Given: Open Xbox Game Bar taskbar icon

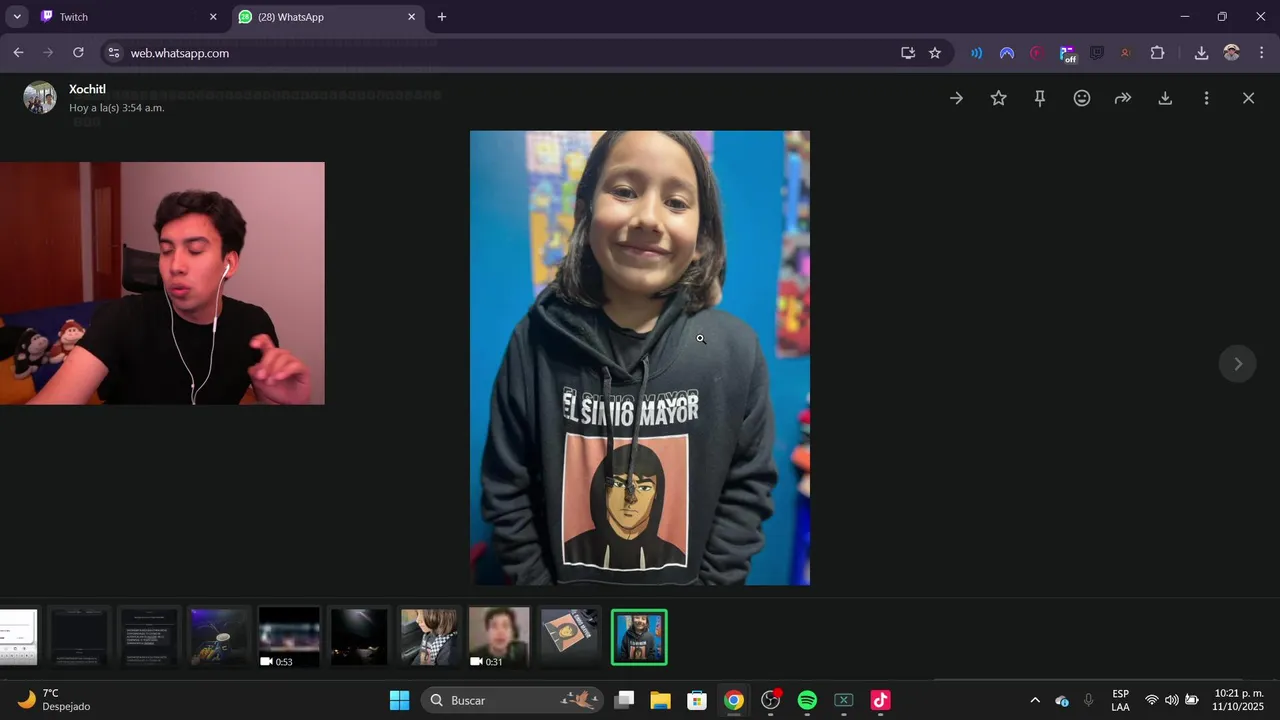Looking at the screenshot, I should click(x=844, y=700).
